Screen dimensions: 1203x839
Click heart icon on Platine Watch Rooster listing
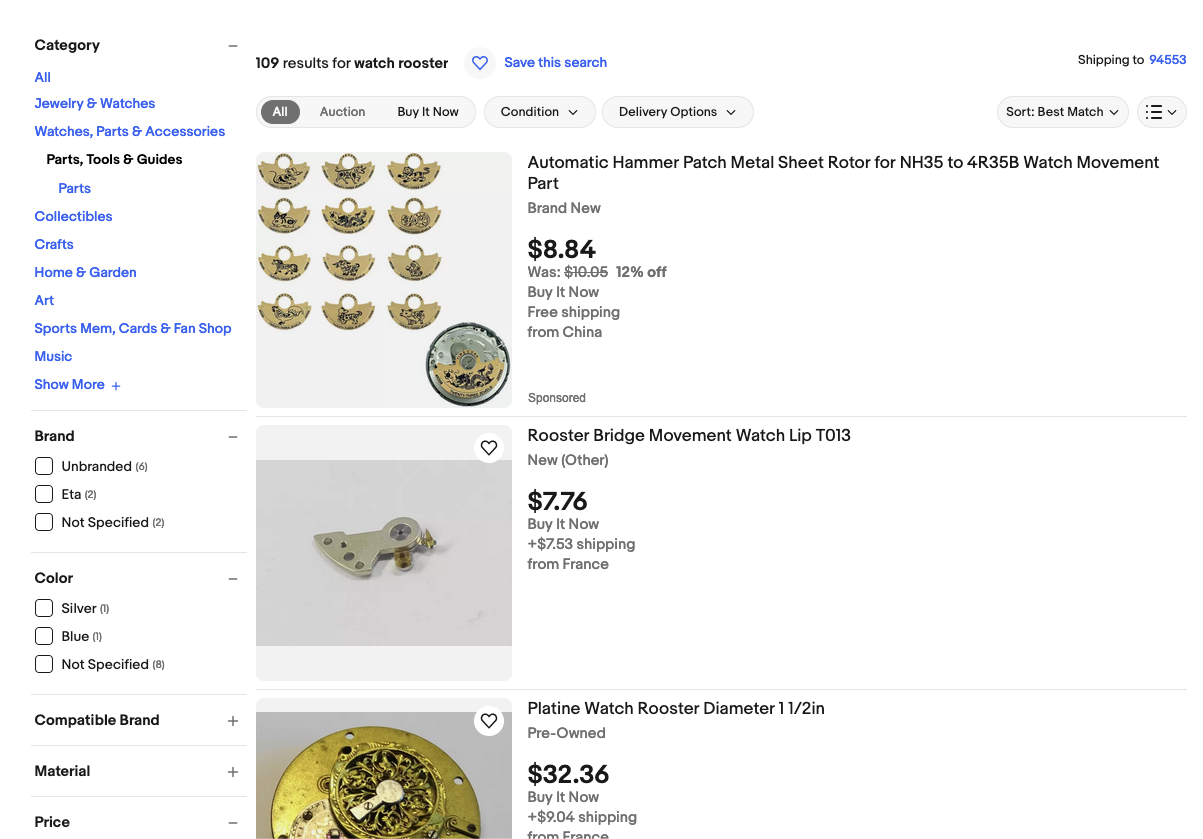coord(489,721)
